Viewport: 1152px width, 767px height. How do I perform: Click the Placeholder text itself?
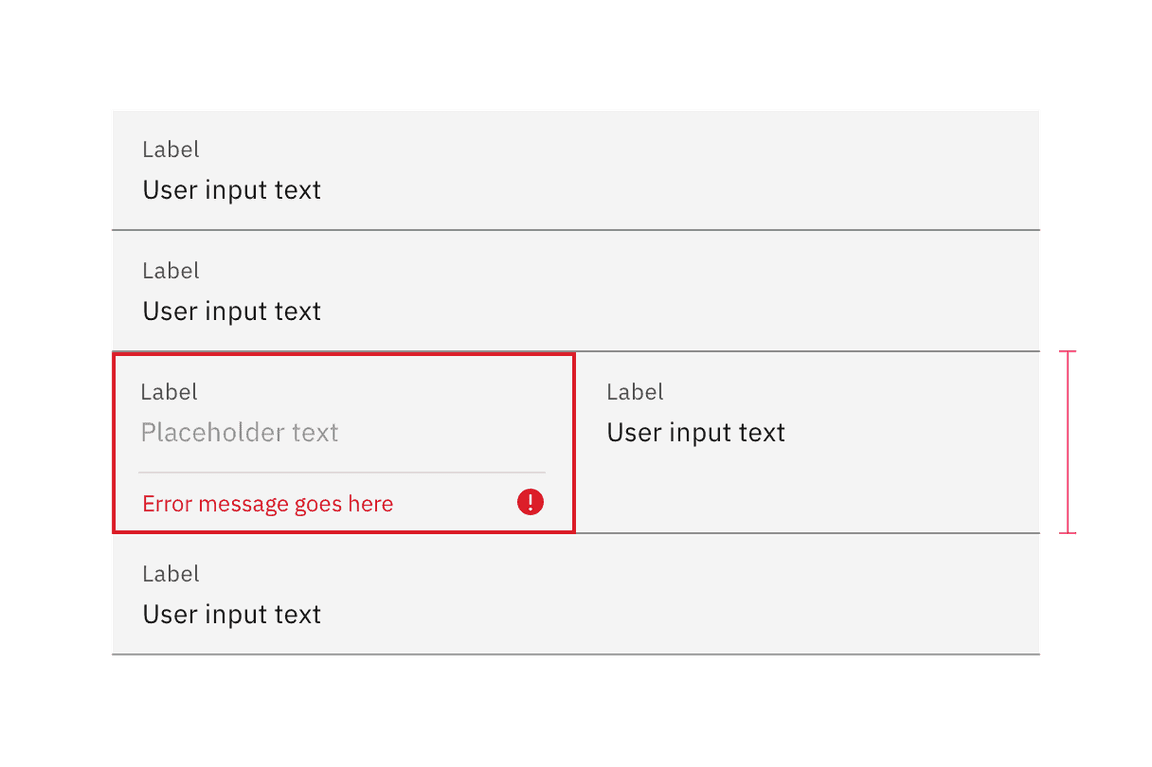tap(240, 432)
